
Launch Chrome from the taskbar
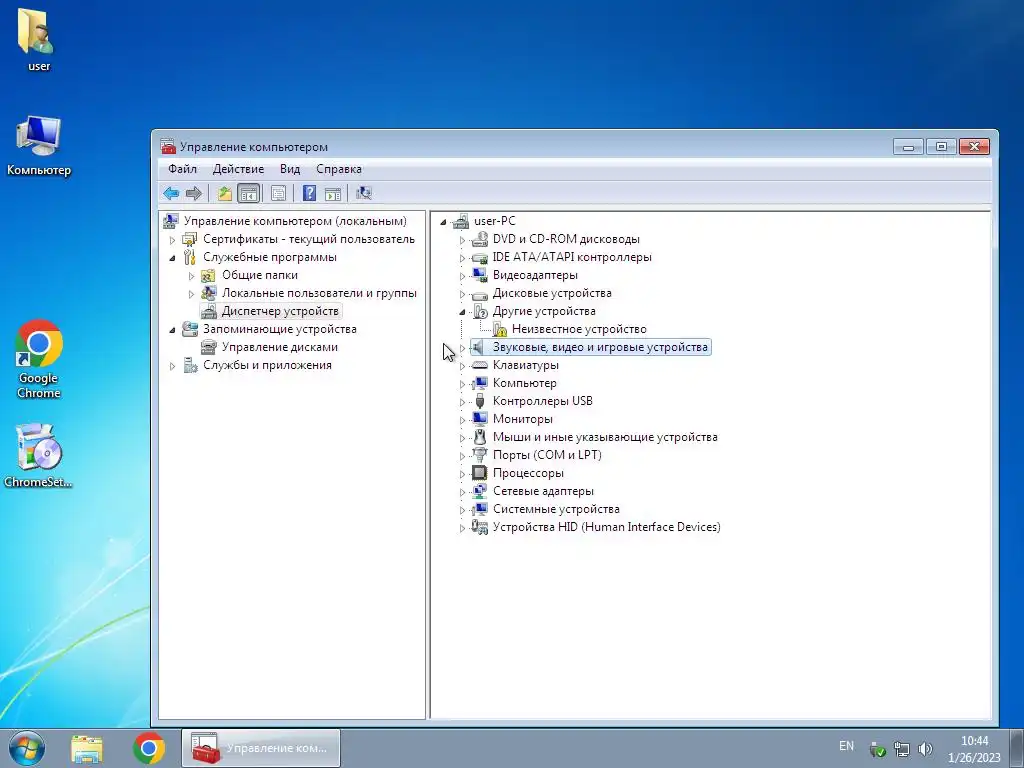pyautogui.click(x=149, y=748)
